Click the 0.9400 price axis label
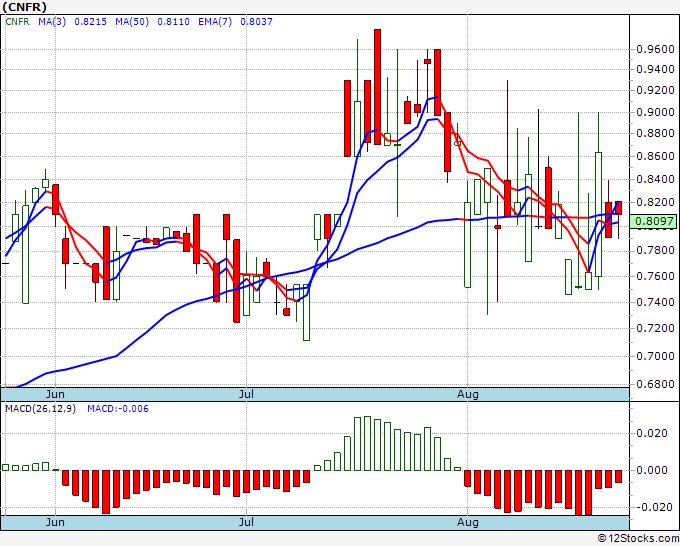 coord(655,69)
